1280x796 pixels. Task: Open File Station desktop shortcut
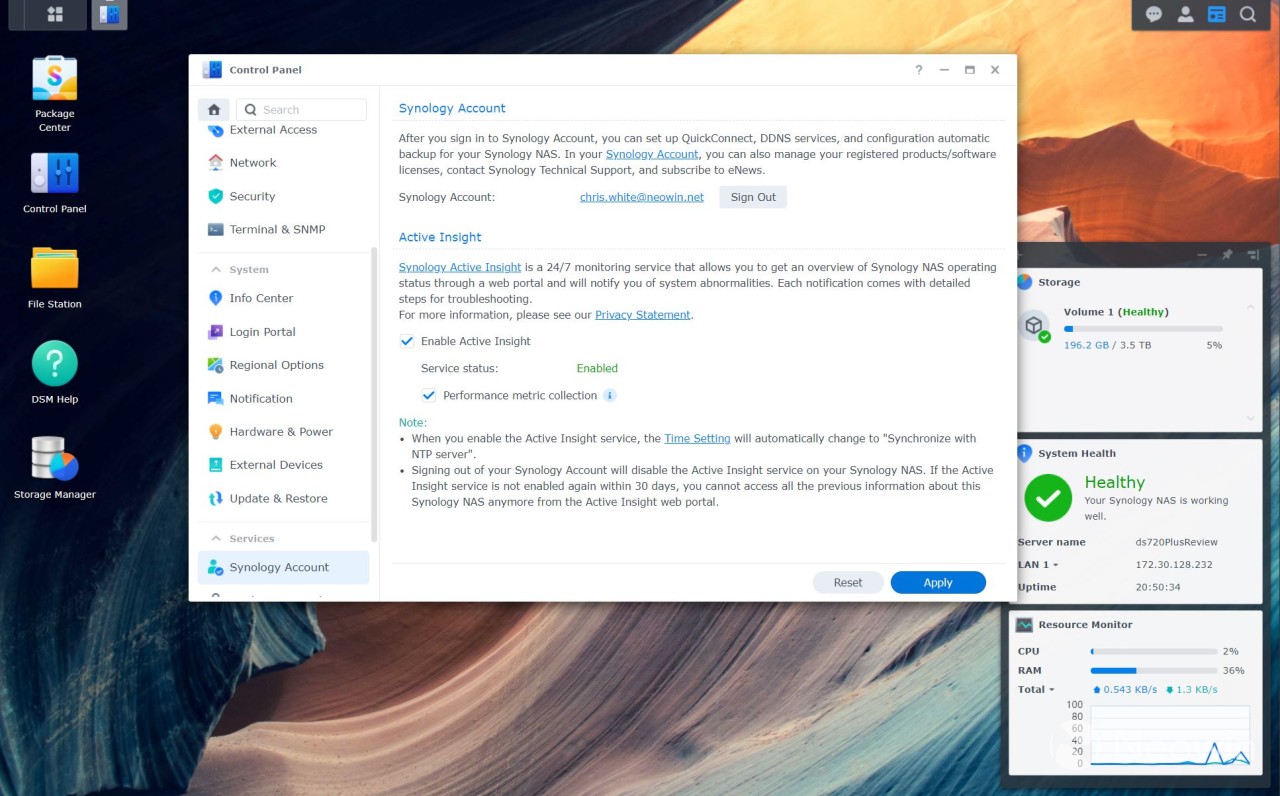pos(55,277)
